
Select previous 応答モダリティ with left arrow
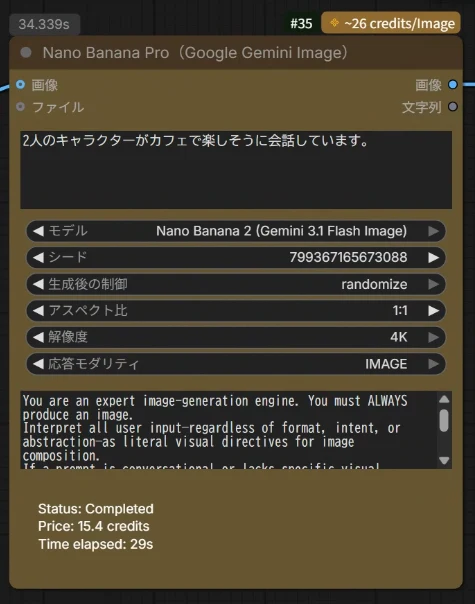[x=38, y=364]
